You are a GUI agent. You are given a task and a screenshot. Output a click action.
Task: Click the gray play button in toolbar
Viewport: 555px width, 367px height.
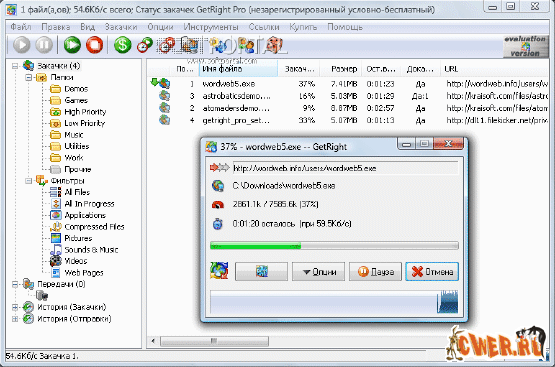(22, 45)
